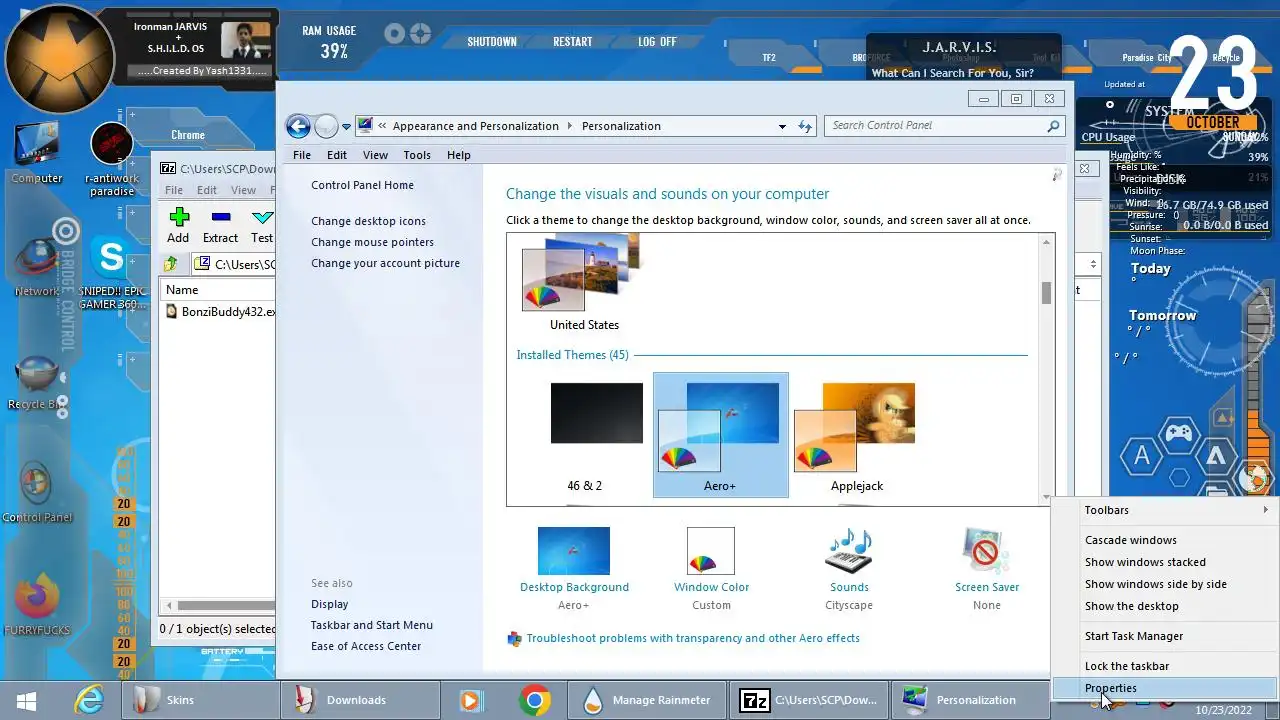1280x720 pixels.
Task: Open the View menu in Personalization
Action: (x=375, y=155)
